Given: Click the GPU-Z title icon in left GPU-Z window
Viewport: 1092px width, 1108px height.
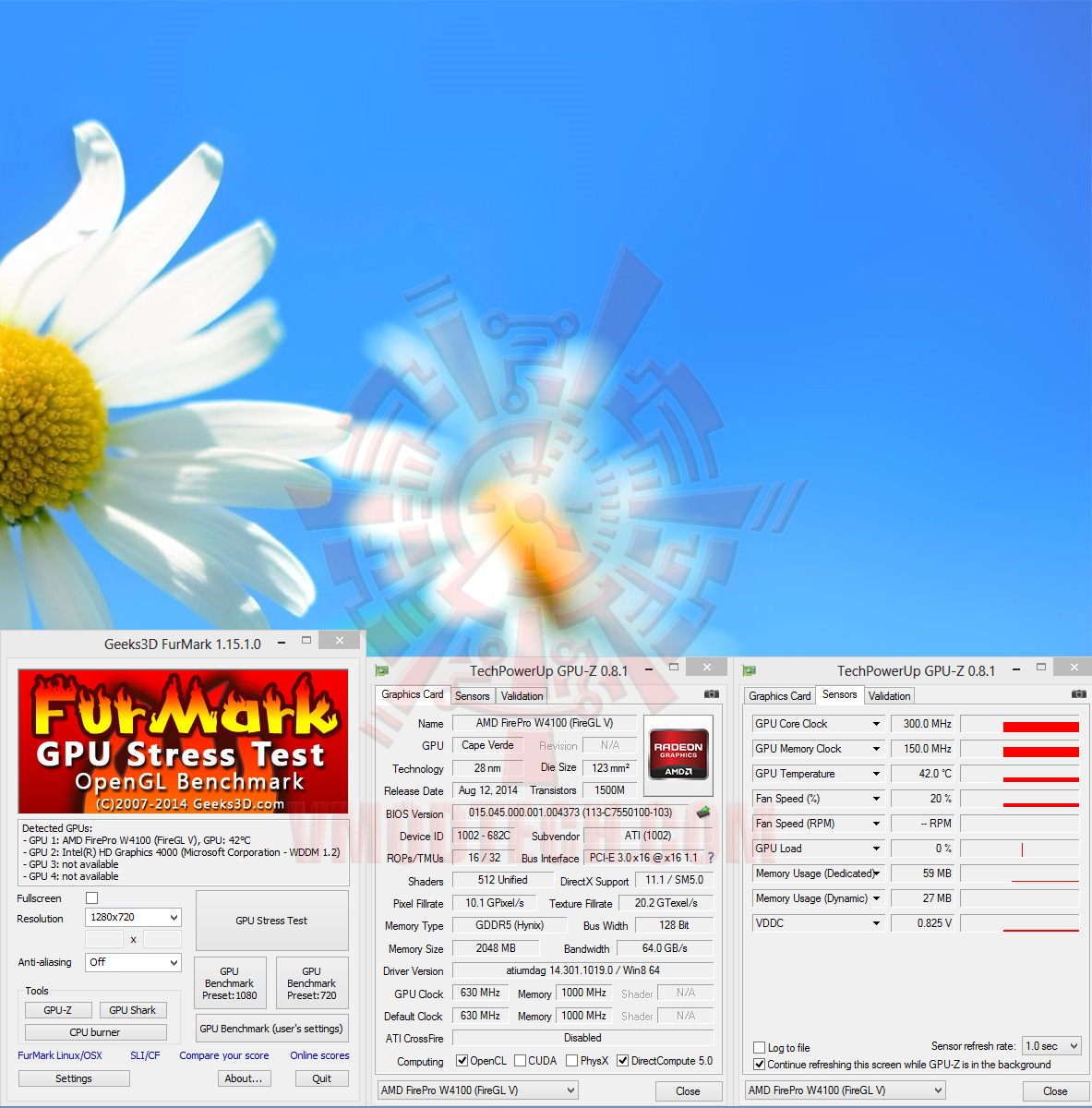Looking at the screenshot, I should tap(383, 670).
